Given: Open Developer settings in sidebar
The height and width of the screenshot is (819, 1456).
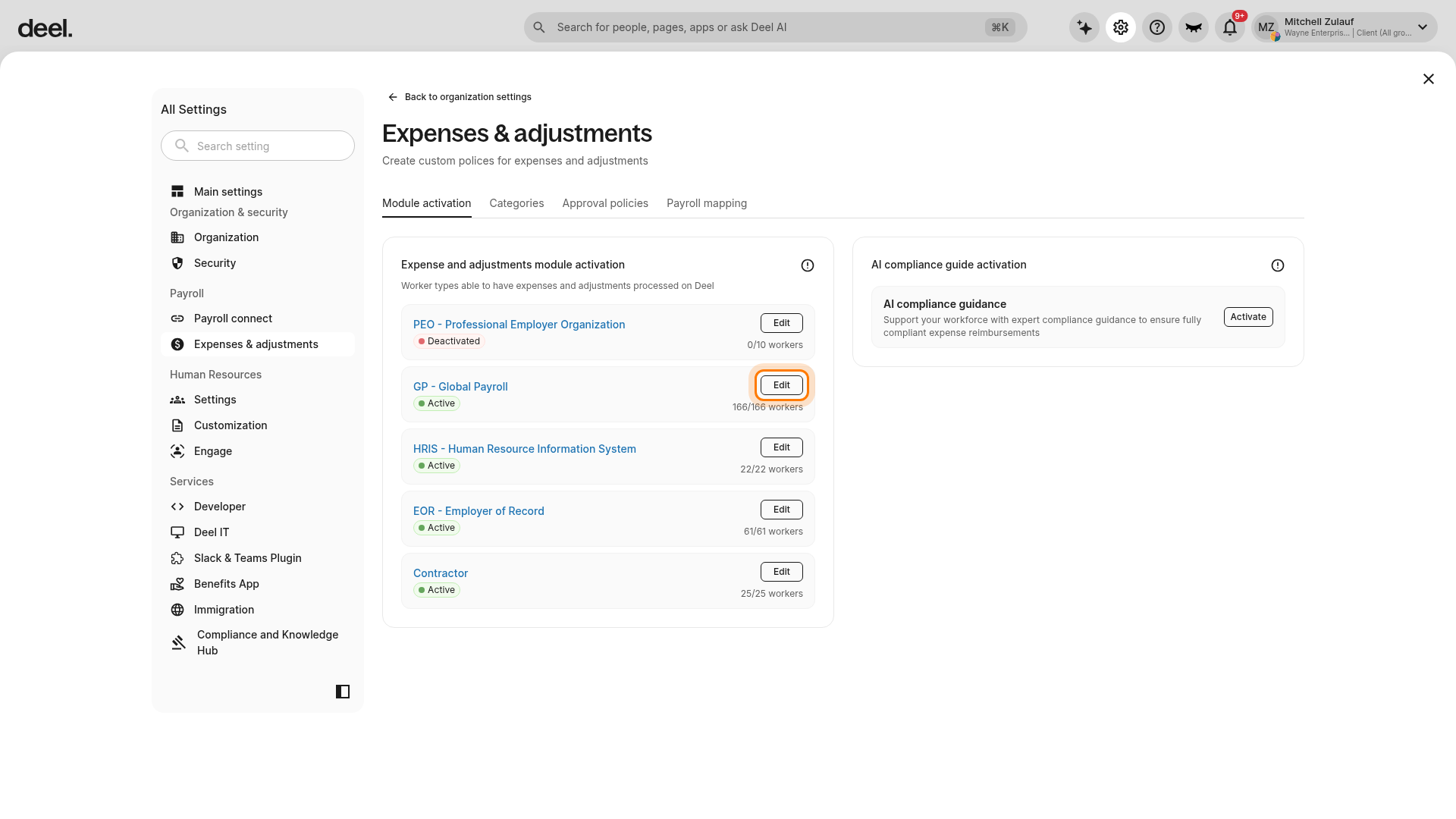Looking at the screenshot, I should click(258, 507).
